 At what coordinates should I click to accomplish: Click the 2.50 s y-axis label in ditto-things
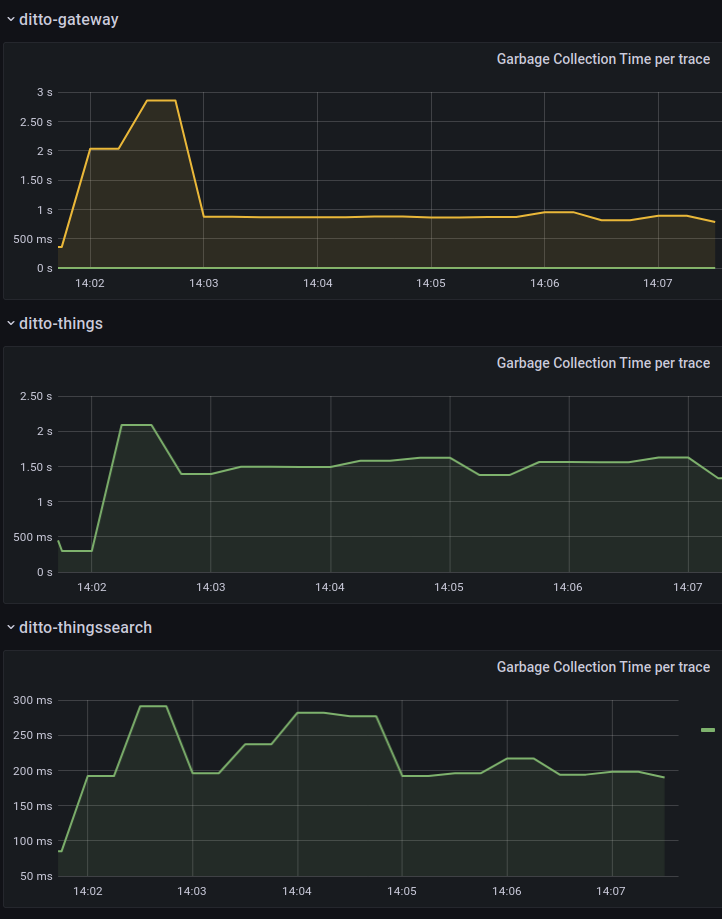36,396
